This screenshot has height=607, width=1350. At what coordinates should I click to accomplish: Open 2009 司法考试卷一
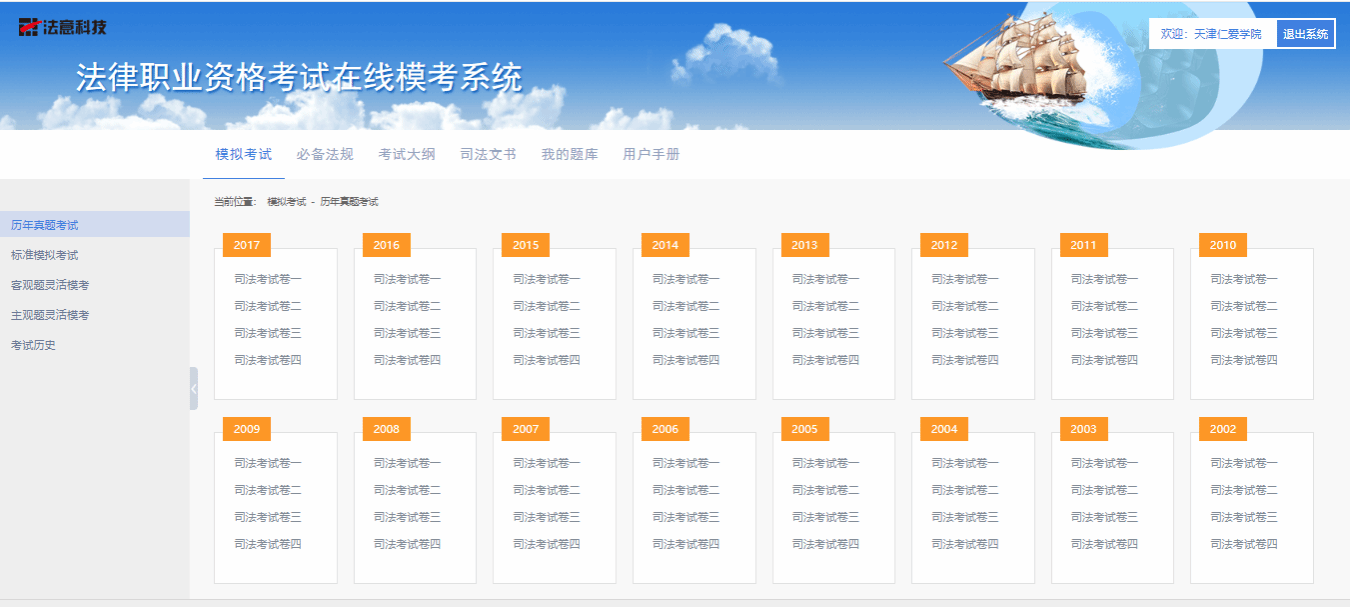268,463
